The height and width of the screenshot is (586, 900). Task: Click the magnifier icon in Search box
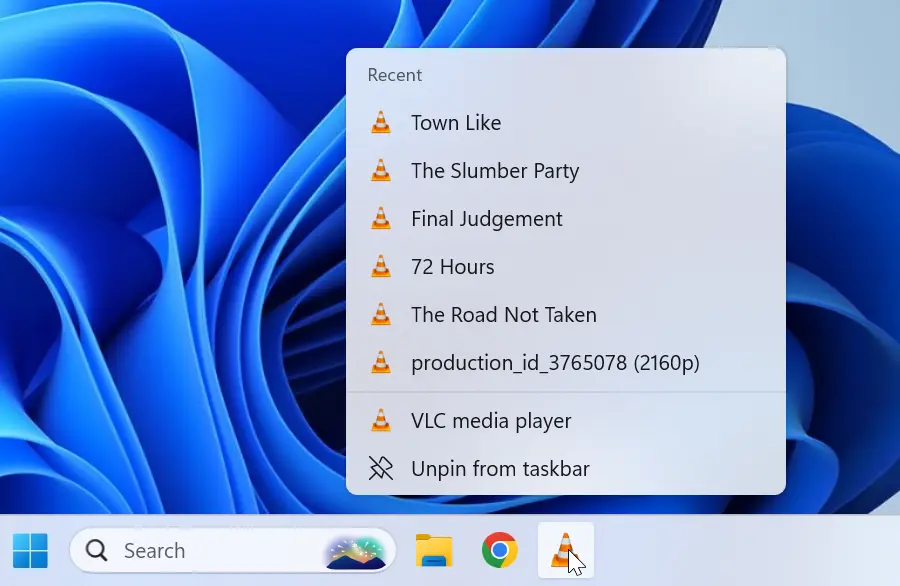(96, 550)
